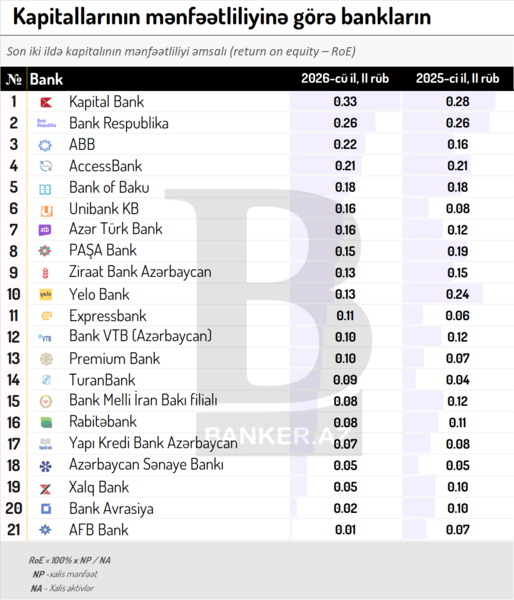Select the 'Expressbank' name text

108,316
